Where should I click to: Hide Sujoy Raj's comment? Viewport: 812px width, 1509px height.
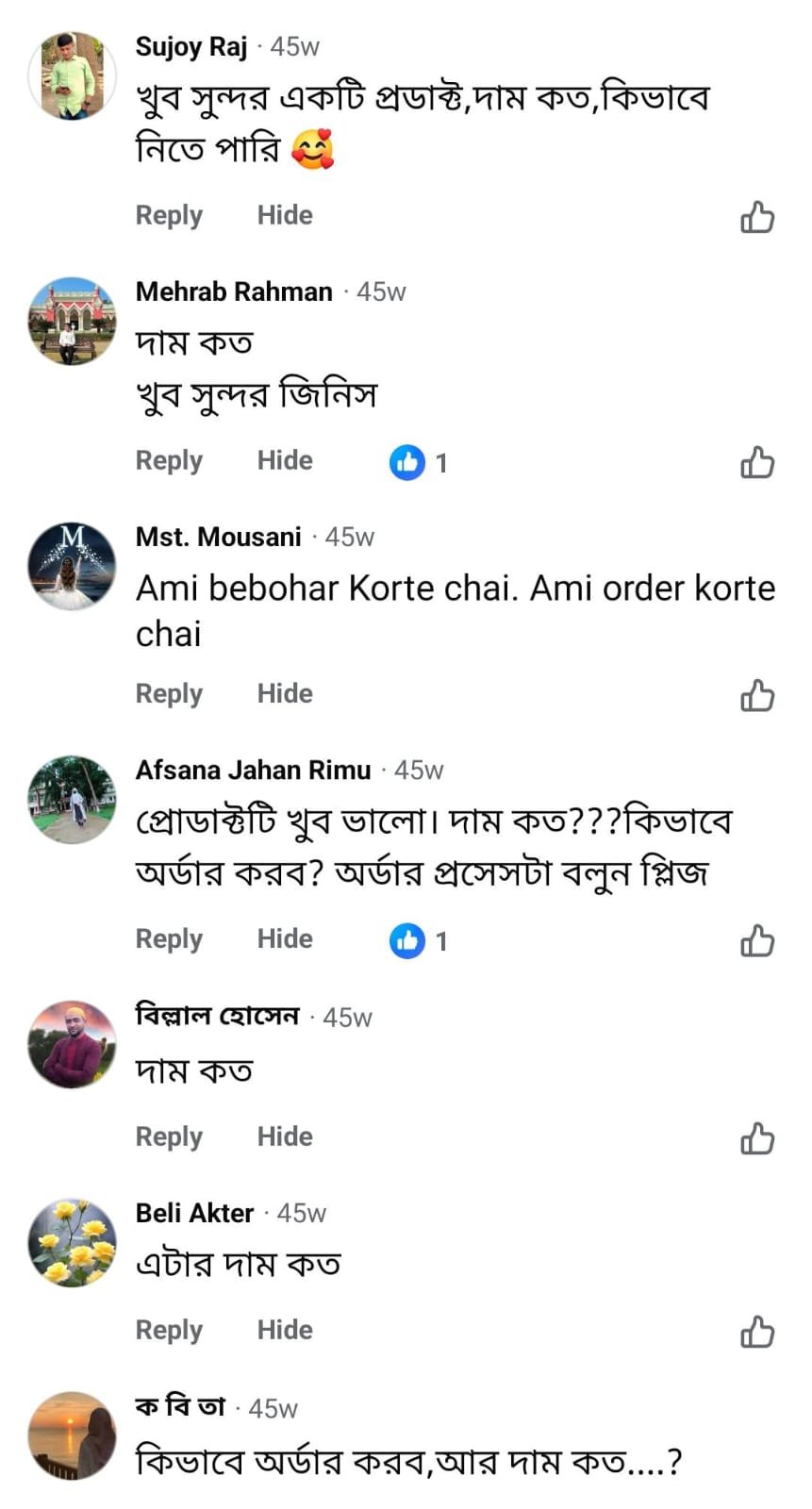285,216
